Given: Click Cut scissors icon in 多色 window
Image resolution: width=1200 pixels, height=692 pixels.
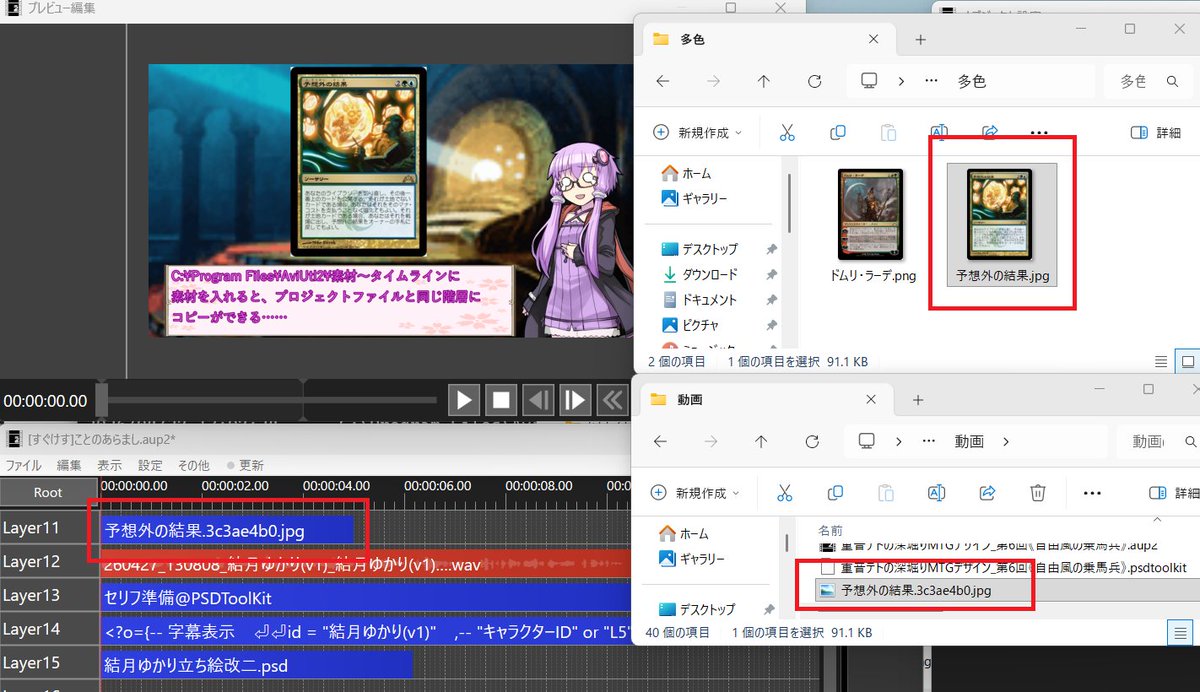Looking at the screenshot, I should tap(787, 132).
